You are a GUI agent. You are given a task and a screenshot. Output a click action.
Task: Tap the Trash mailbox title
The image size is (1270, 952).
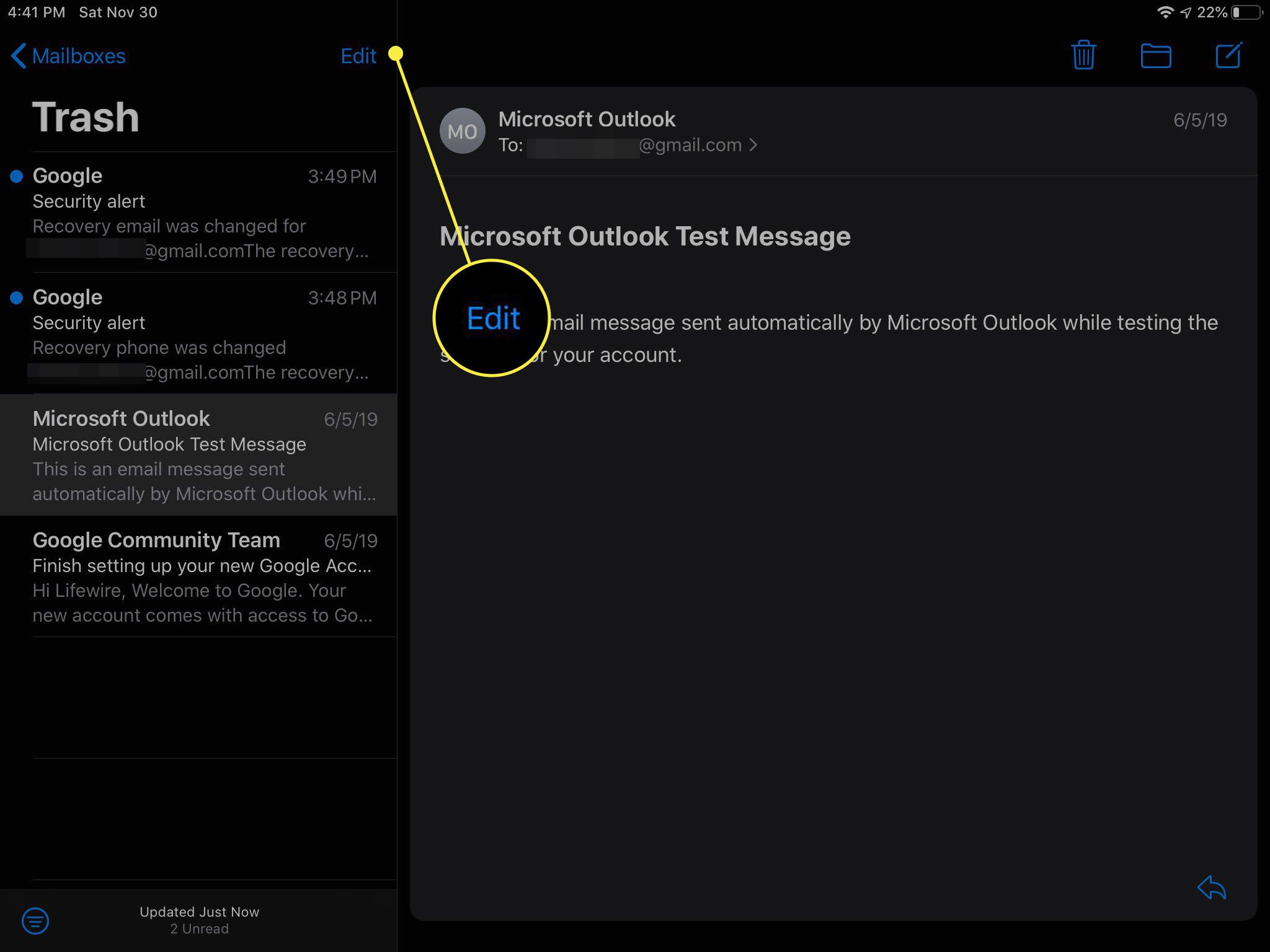click(x=86, y=117)
